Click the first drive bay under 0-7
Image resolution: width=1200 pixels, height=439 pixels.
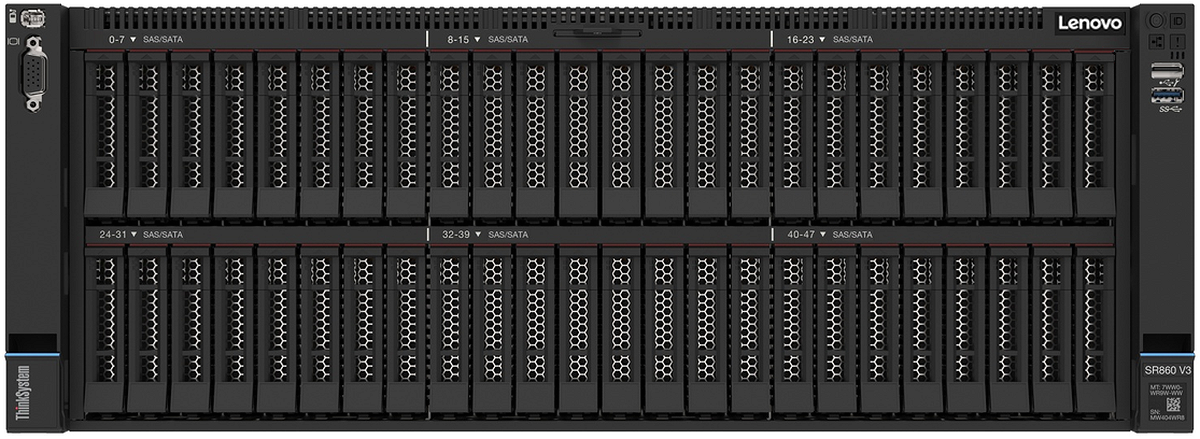tap(104, 133)
